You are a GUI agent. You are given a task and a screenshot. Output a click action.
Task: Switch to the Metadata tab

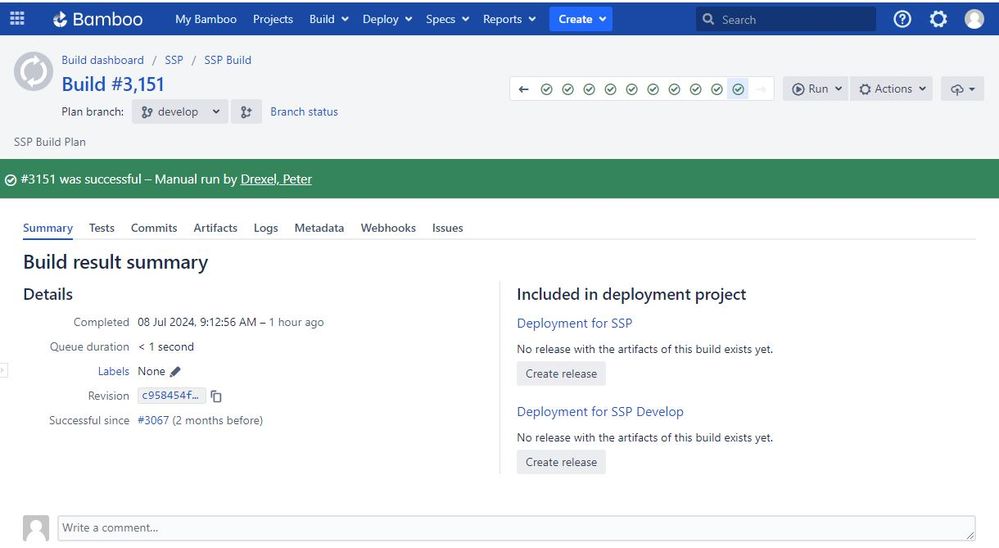tap(319, 228)
